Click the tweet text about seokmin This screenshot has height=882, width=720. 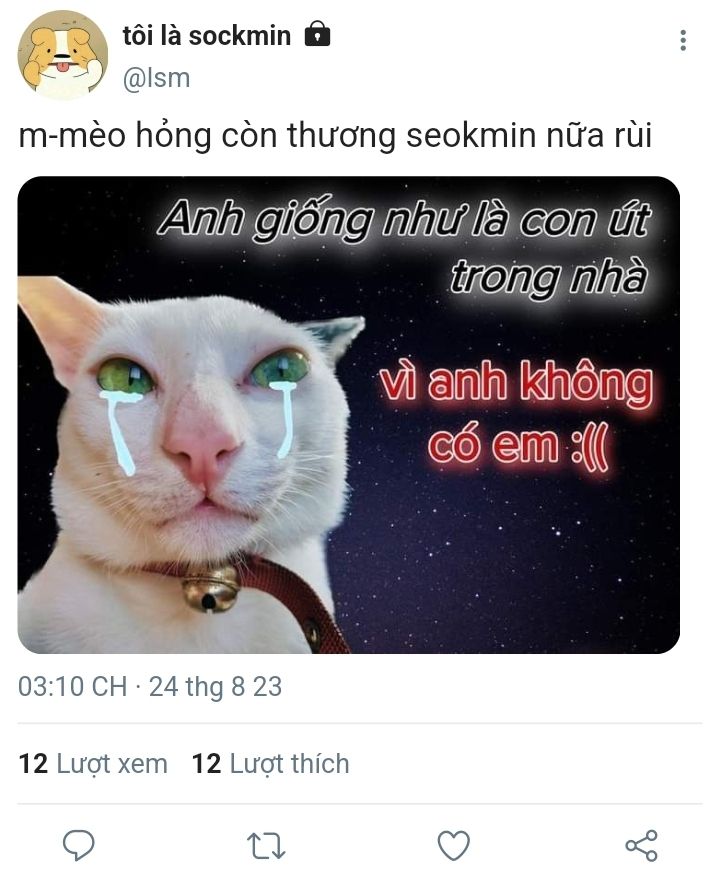pyautogui.click(x=335, y=136)
